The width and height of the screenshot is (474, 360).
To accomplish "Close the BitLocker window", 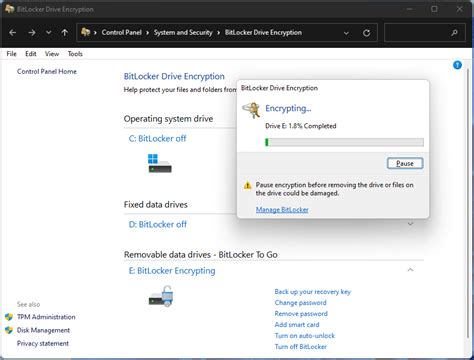I will [x=459, y=9].
